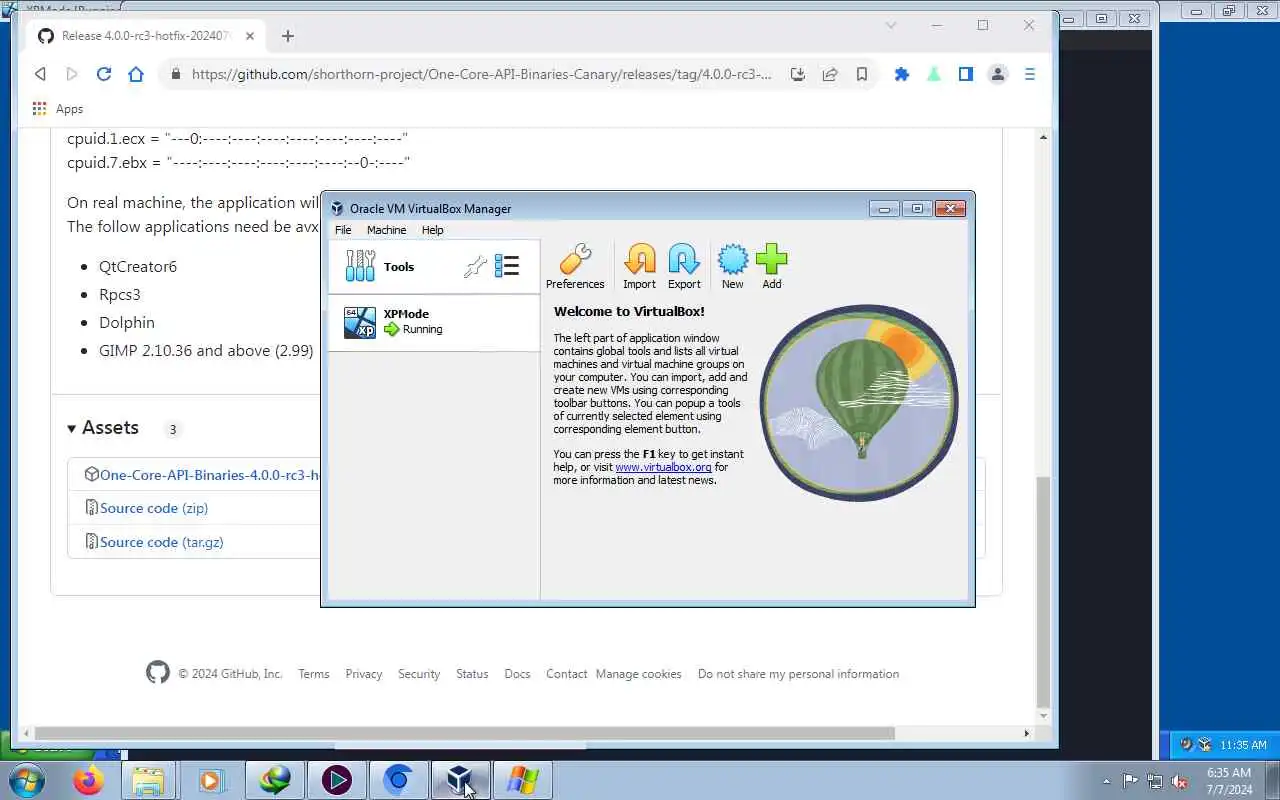1280x800 pixels.
Task: Click the page scrollbar up arrow
Action: tap(1043, 137)
